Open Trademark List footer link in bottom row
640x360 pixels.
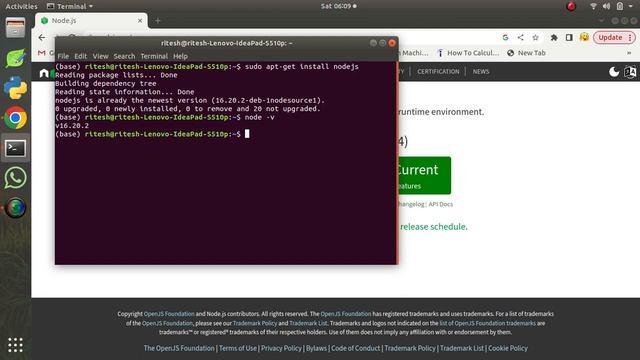pyautogui.click(x=462, y=348)
